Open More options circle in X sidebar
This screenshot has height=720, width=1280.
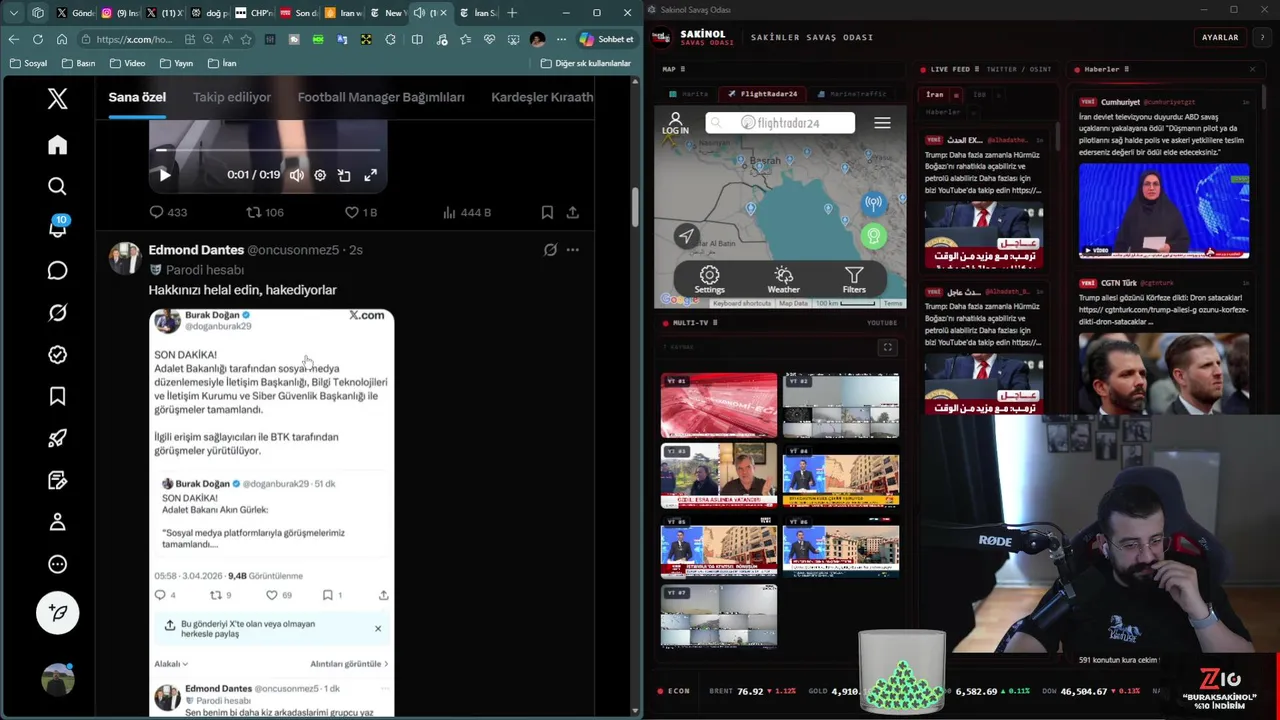pyautogui.click(x=57, y=564)
